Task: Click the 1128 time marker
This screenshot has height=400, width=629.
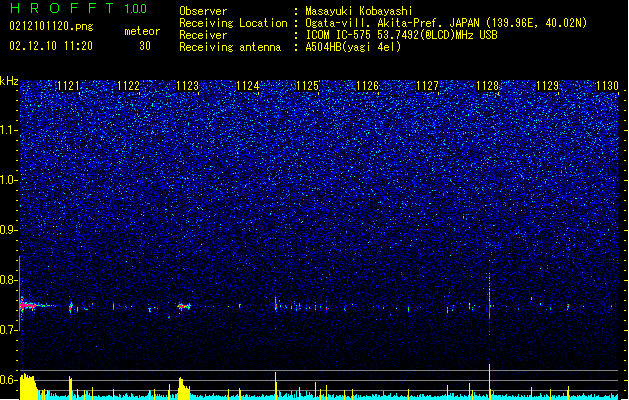Action: click(487, 85)
